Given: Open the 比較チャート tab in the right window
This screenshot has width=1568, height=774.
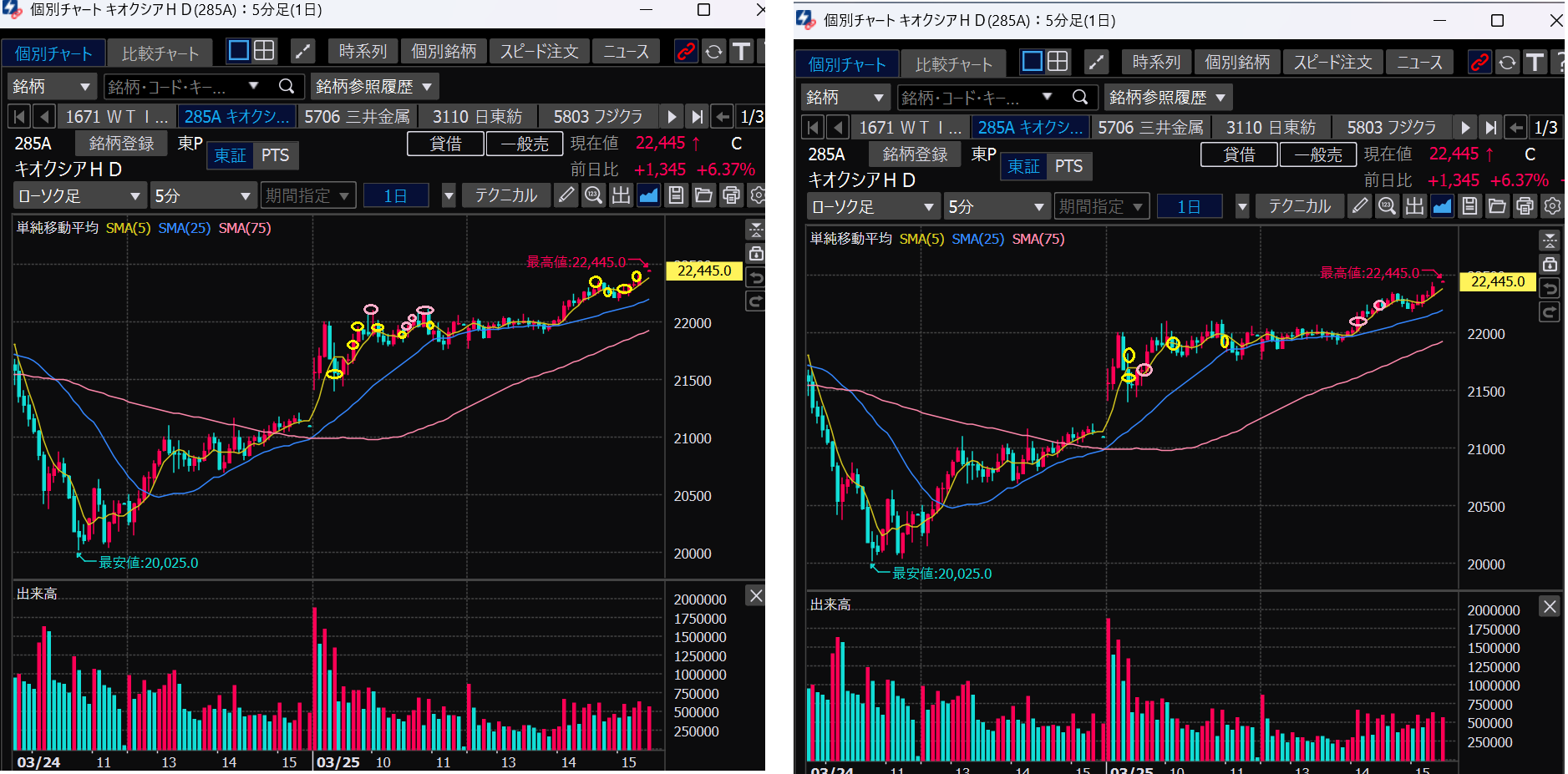Looking at the screenshot, I should click(954, 64).
